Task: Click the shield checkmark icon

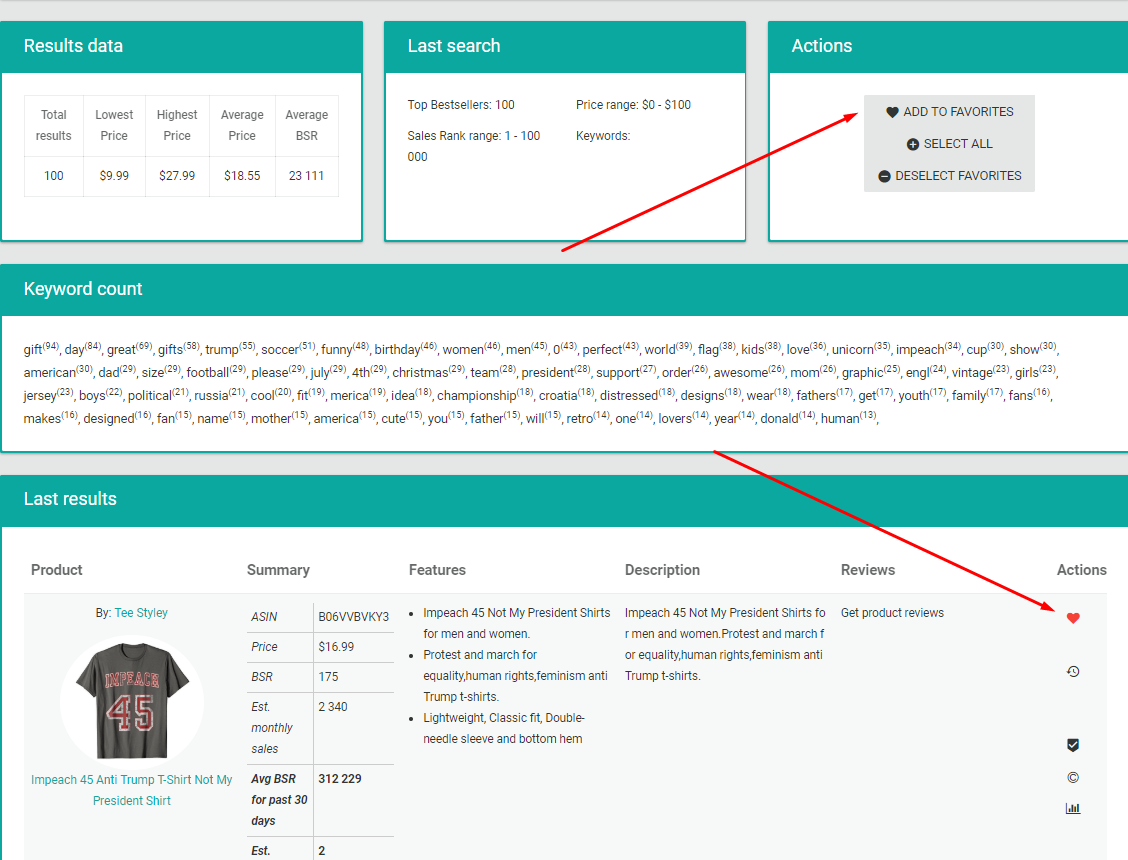Action: coord(1073,745)
